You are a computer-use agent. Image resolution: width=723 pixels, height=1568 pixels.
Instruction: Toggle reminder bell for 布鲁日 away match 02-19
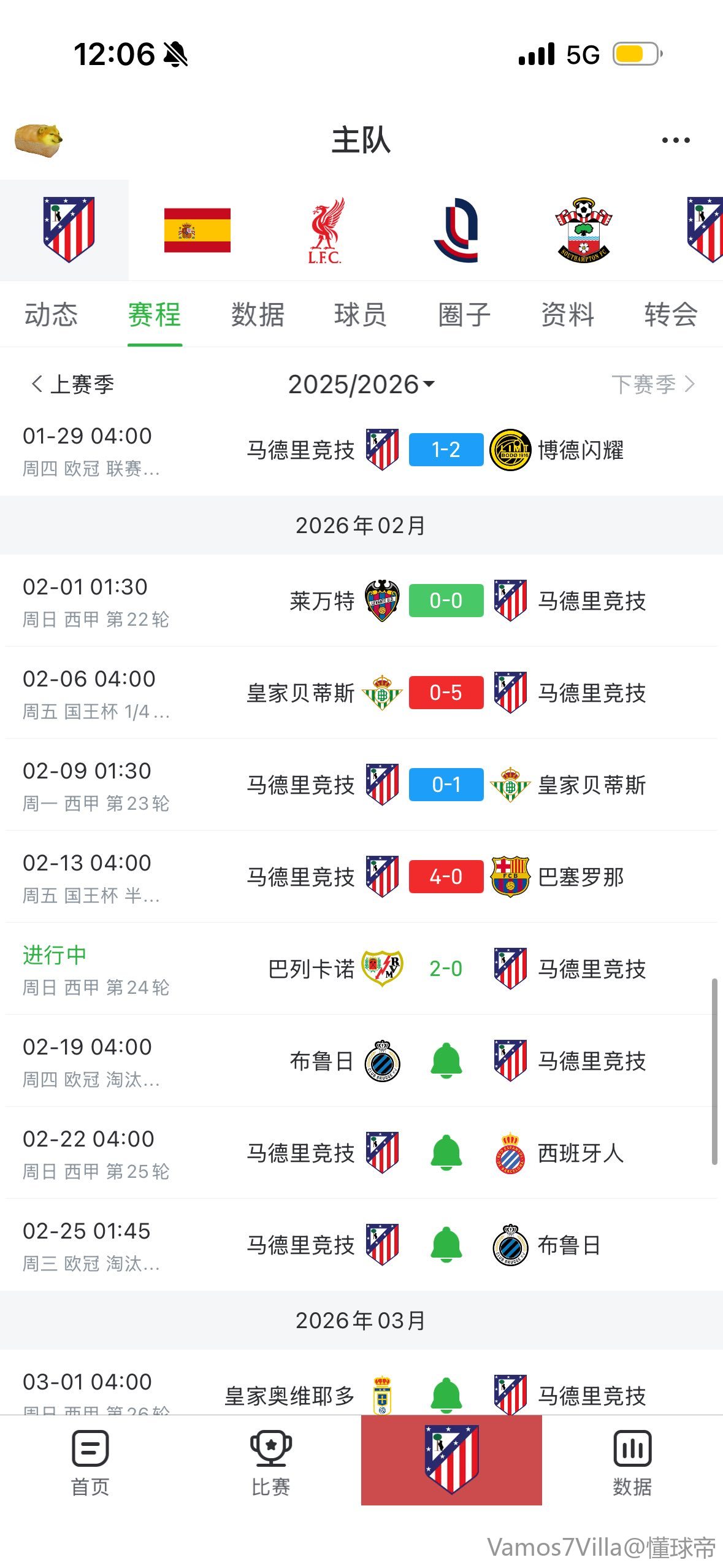click(x=446, y=1061)
